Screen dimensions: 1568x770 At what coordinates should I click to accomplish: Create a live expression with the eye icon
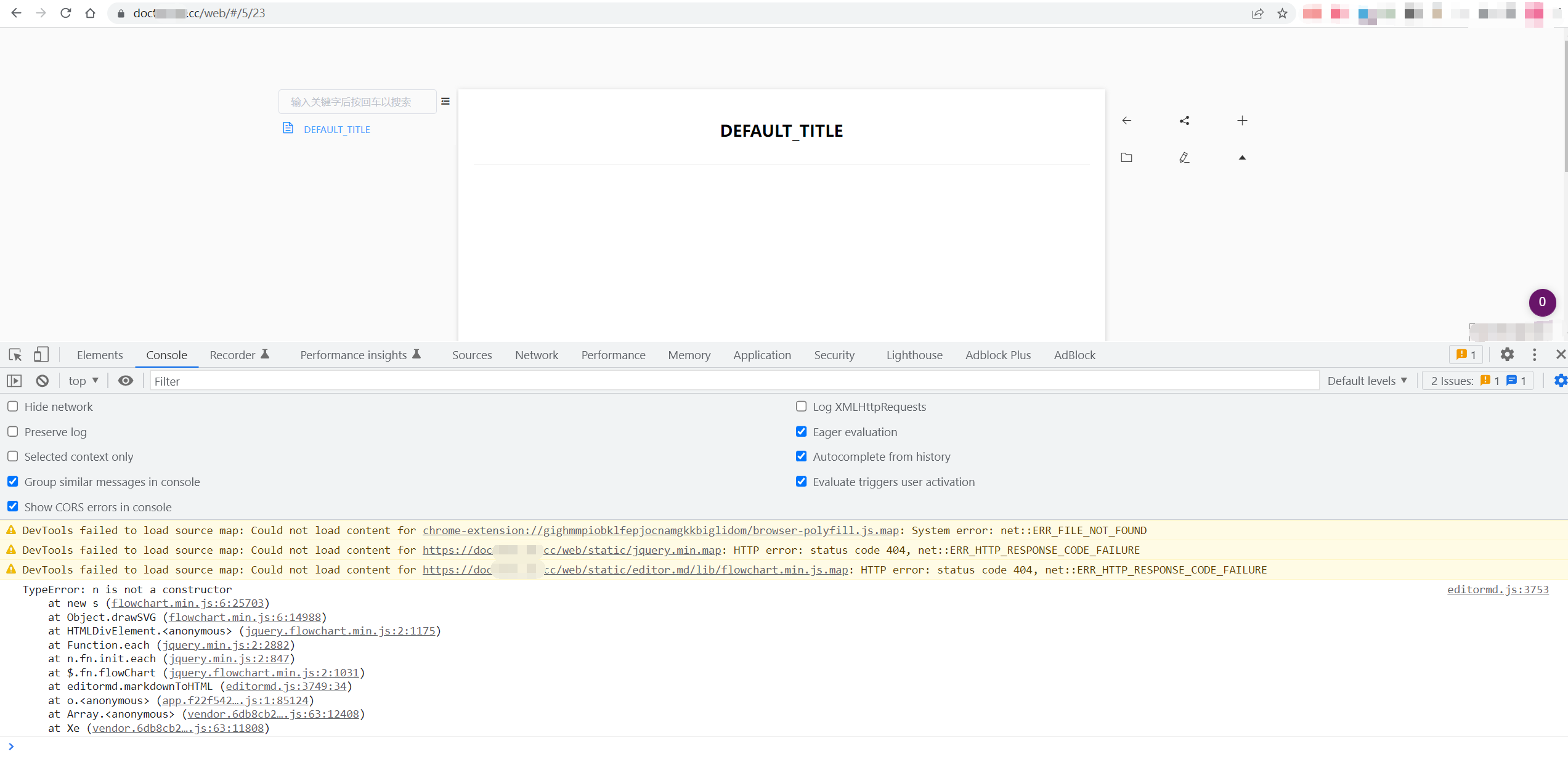(126, 381)
